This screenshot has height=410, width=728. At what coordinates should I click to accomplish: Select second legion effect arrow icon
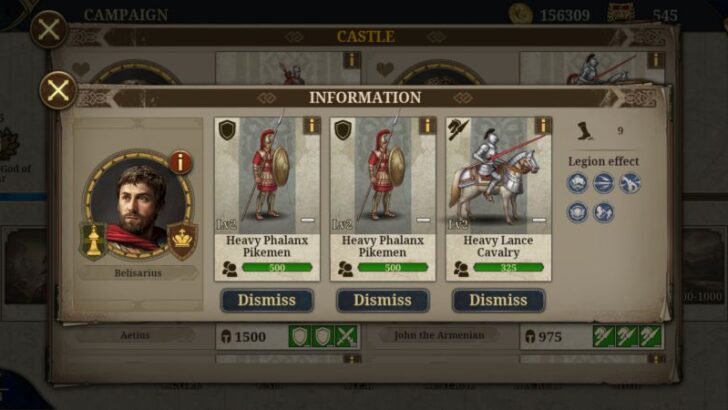(604, 183)
